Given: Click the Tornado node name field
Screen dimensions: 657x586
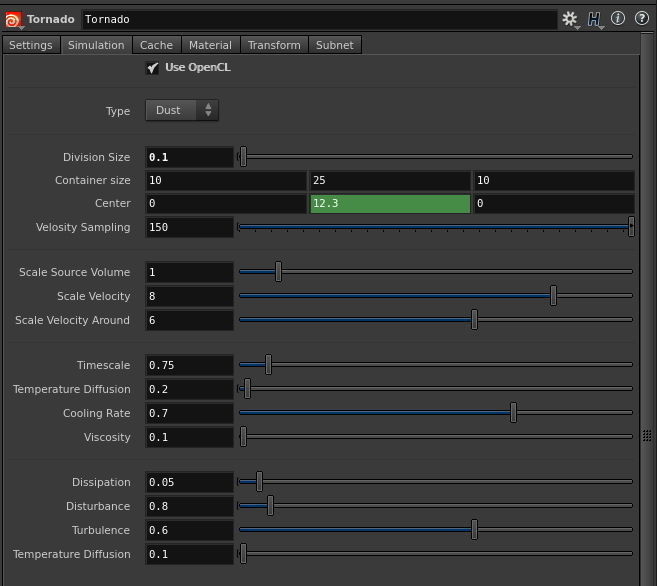Looking at the screenshot, I should (x=318, y=19).
